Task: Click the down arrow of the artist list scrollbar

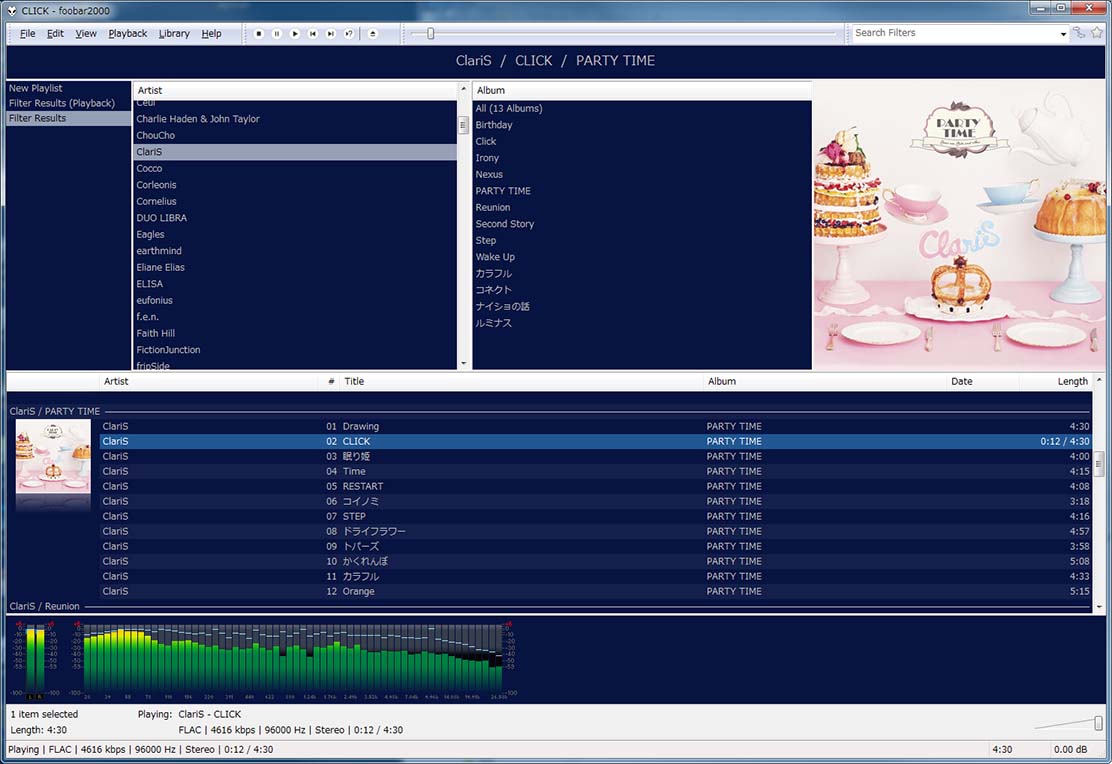Action: tap(464, 363)
